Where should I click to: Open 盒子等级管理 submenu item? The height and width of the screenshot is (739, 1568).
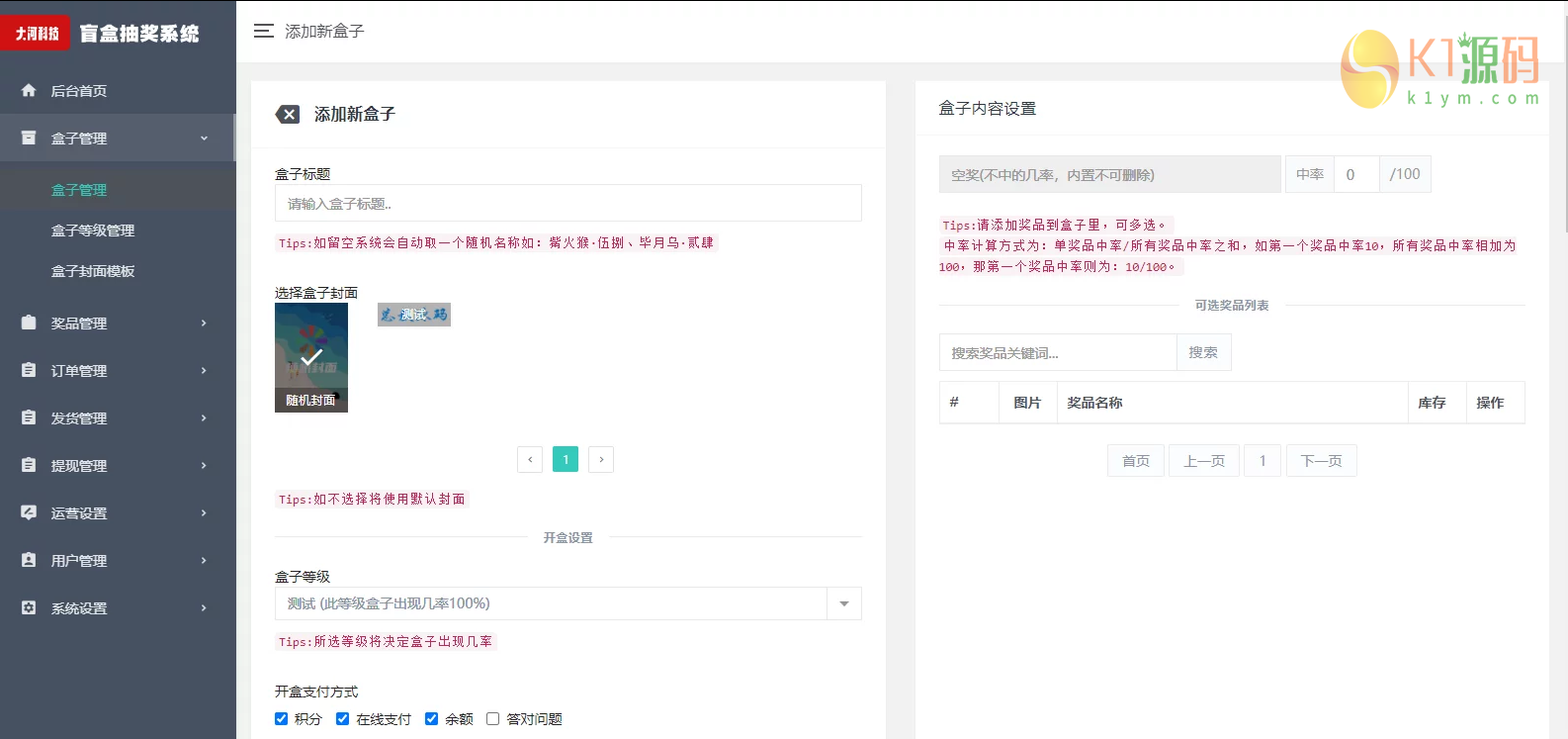[x=93, y=231]
